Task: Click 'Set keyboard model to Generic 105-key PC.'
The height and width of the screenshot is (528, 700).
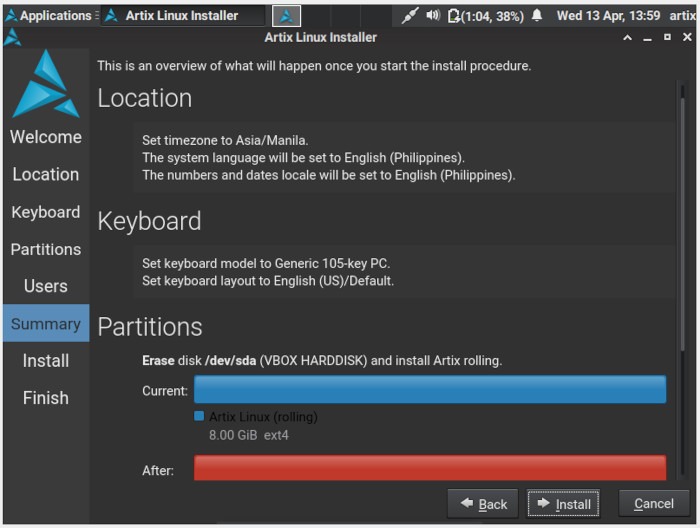Action: click(266, 264)
